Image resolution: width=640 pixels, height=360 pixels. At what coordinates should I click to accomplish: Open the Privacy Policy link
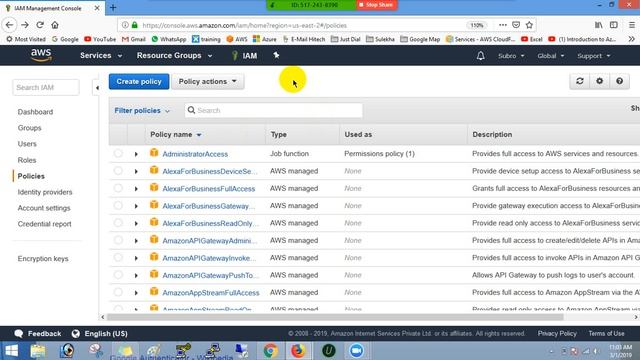pyautogui.click(x=557, y=333)
